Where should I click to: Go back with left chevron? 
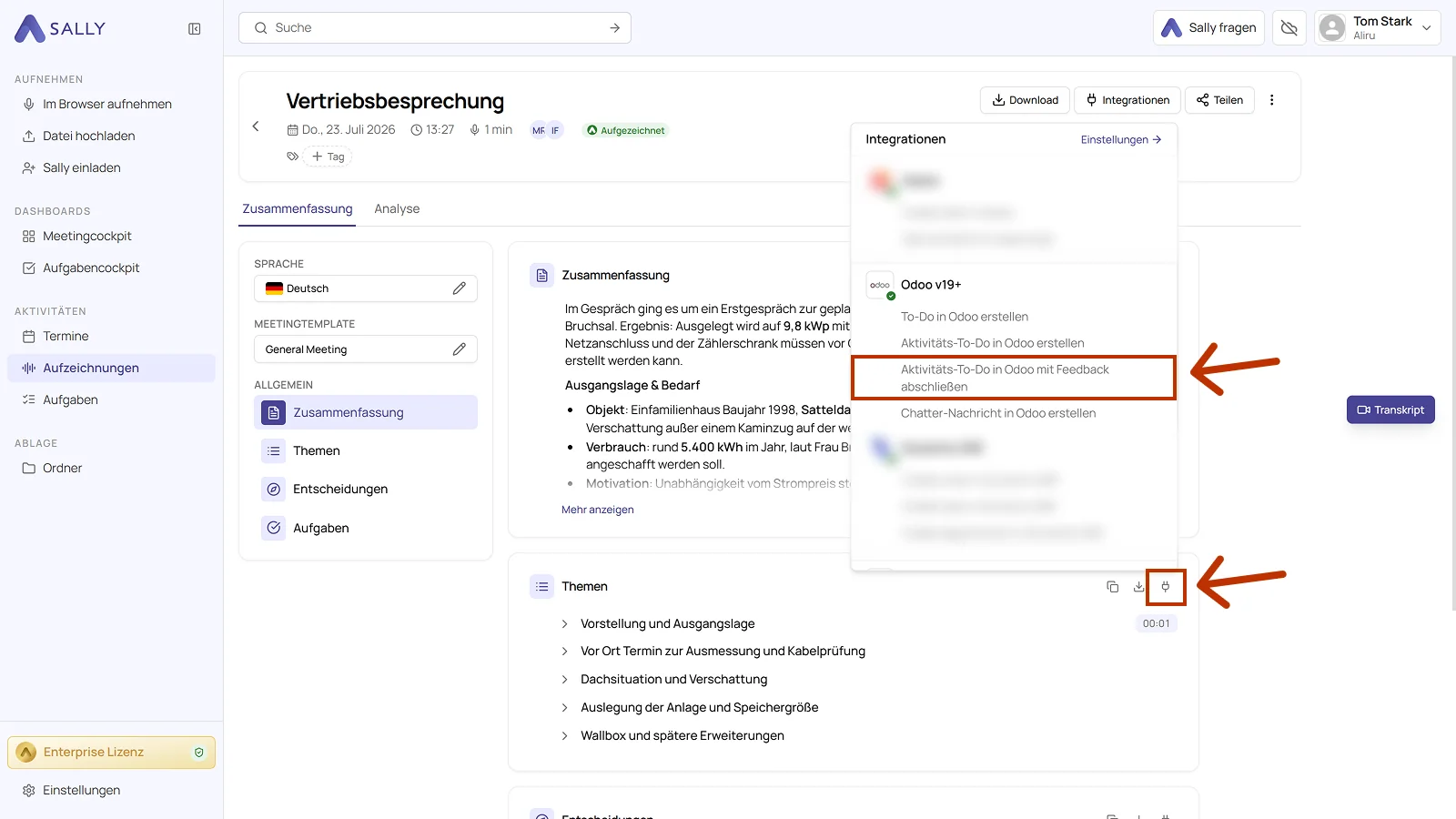(256, 126)
